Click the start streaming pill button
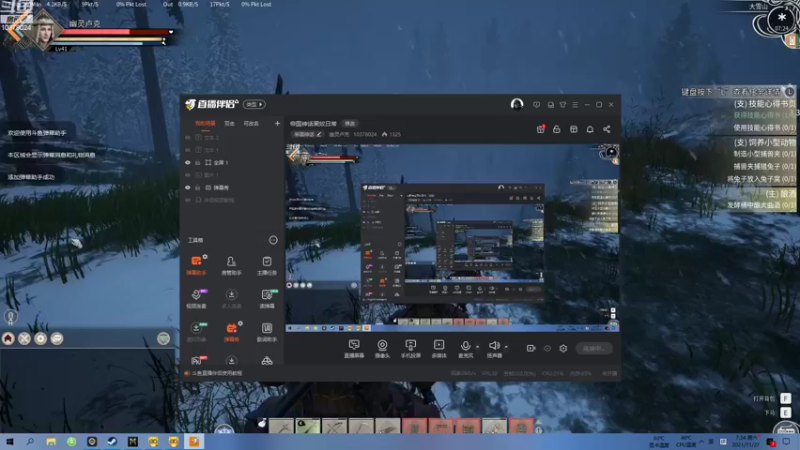800x450 pixels. (x=594, y=348)
